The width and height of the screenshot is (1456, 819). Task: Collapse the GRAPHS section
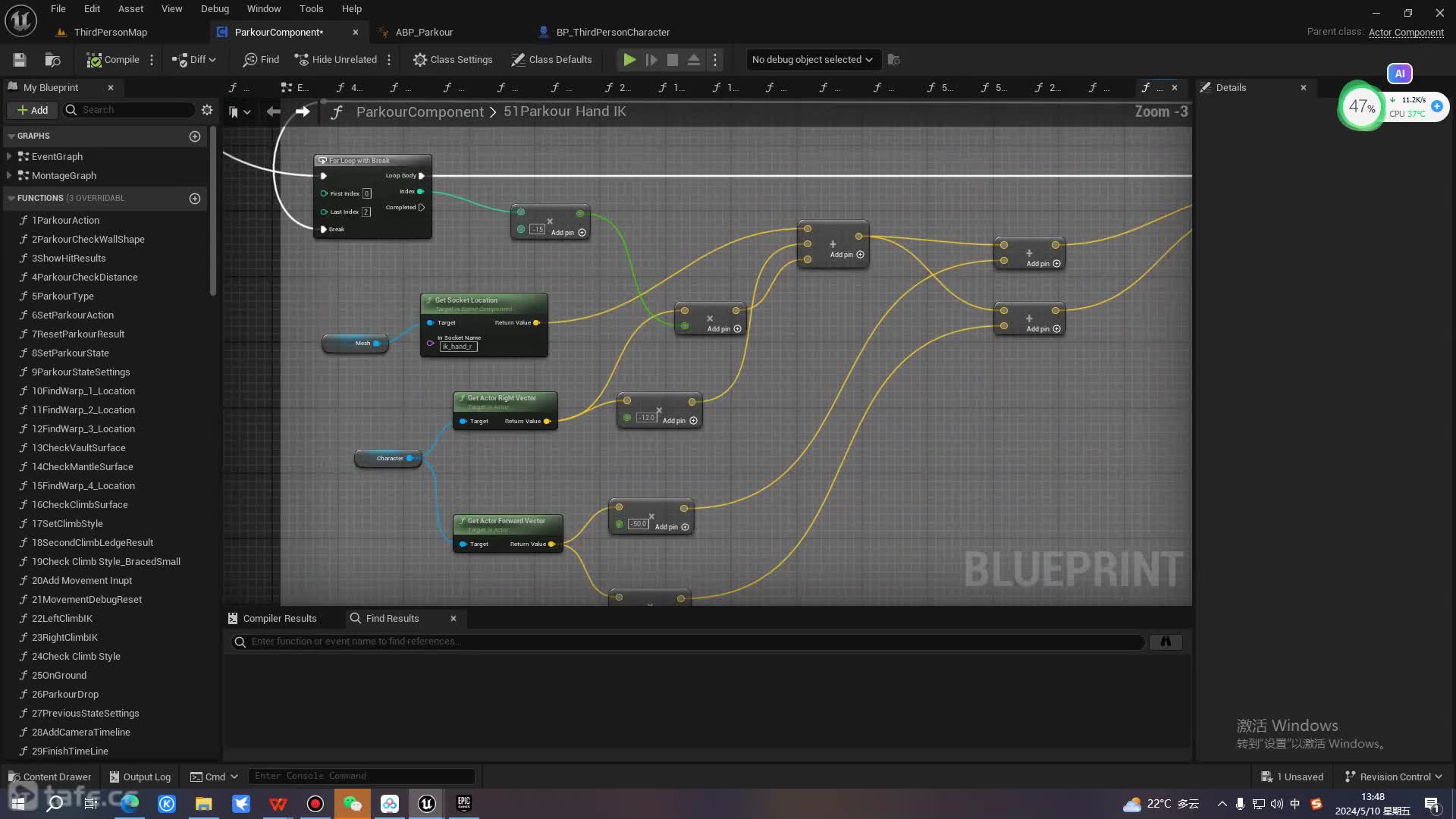pos(11,136)
